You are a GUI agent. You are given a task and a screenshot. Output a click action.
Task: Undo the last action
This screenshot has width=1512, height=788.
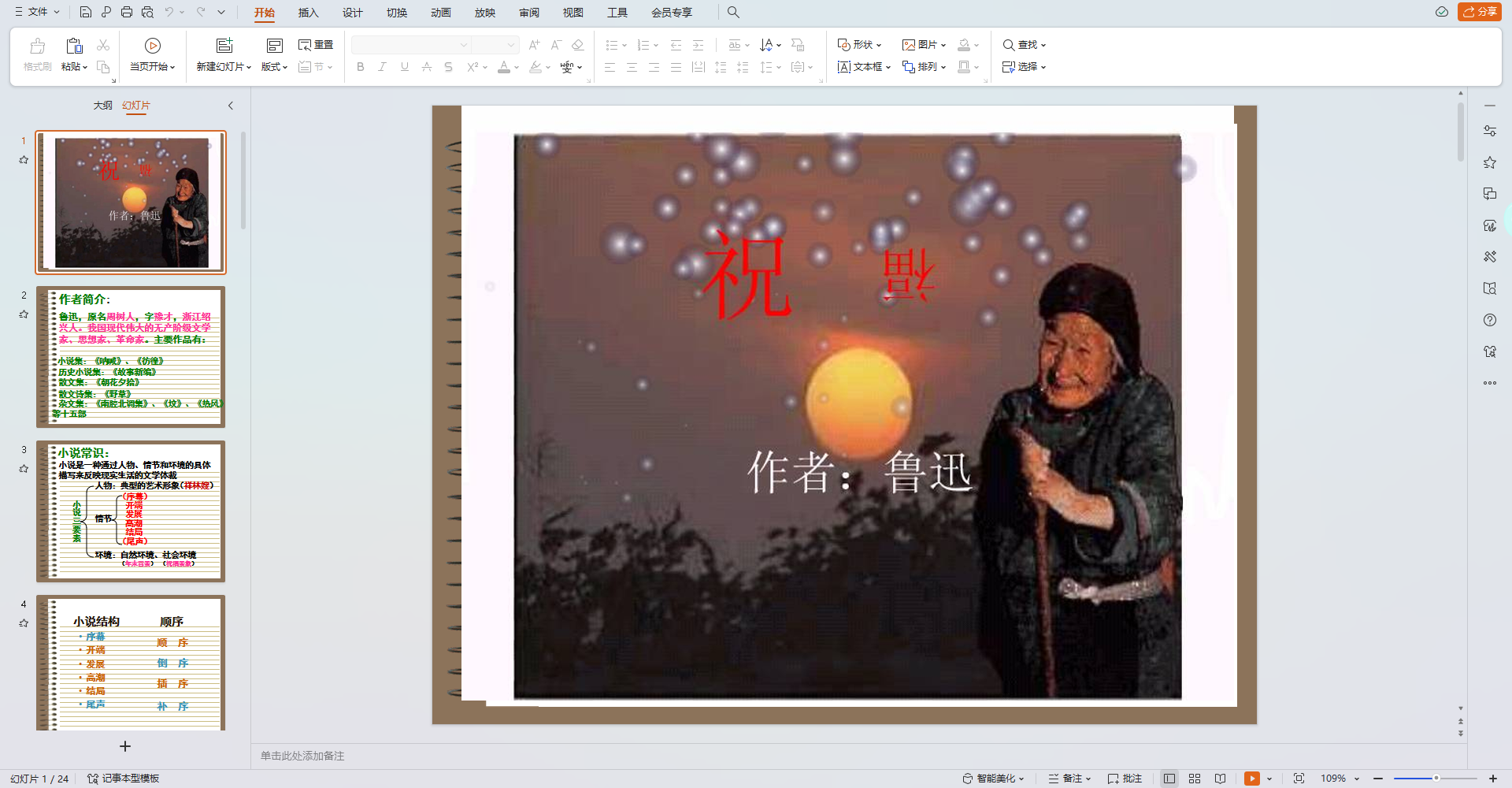169,12
